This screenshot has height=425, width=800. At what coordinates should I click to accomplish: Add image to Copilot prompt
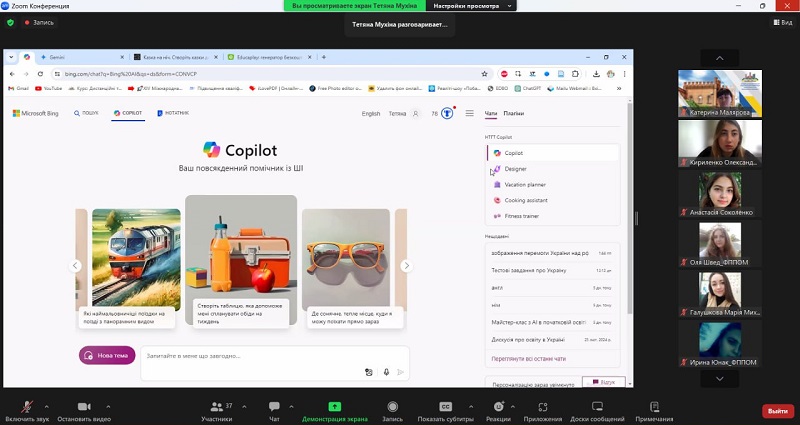(x=369, y=372)
